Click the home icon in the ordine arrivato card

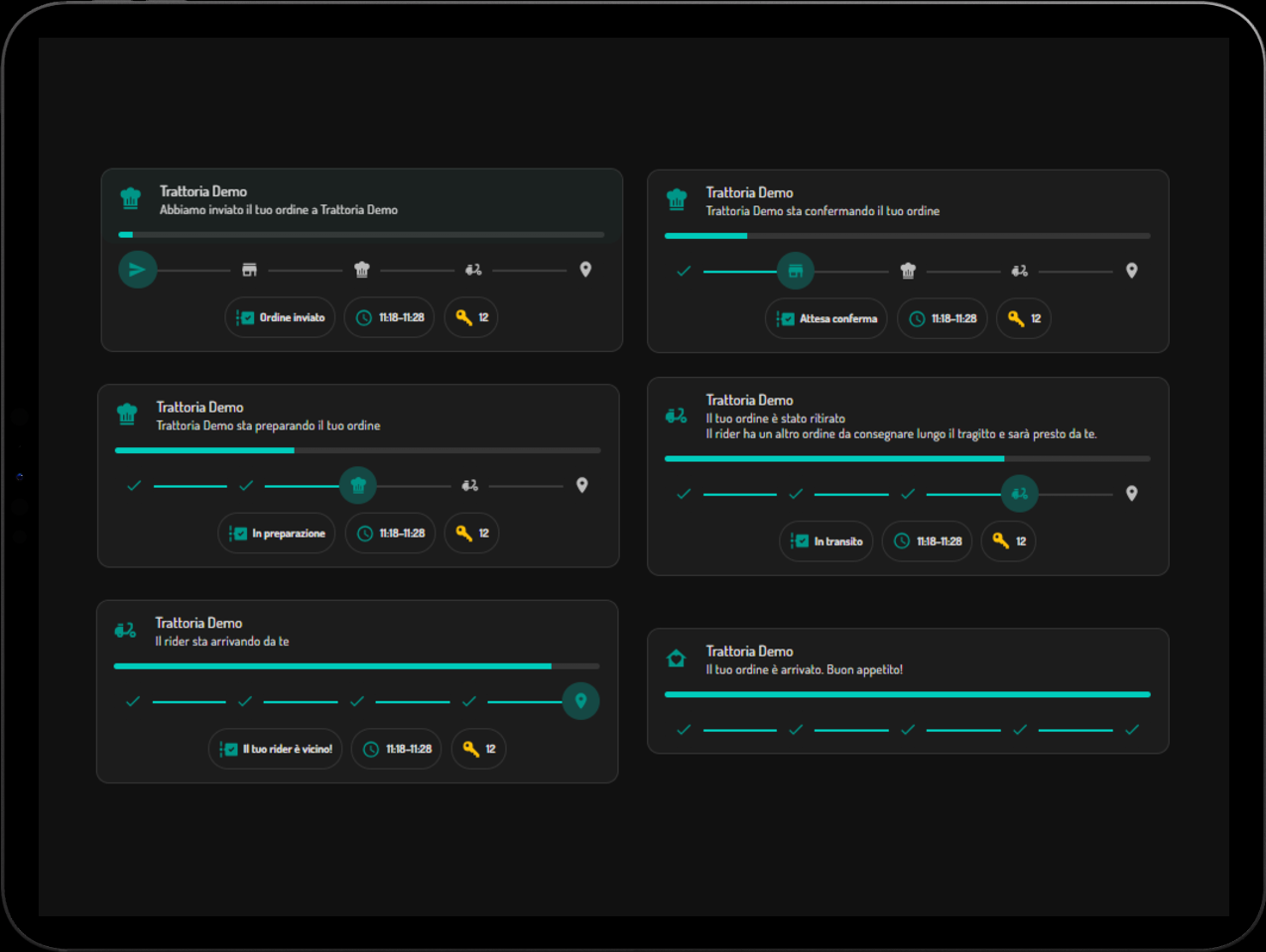point(677,658)
